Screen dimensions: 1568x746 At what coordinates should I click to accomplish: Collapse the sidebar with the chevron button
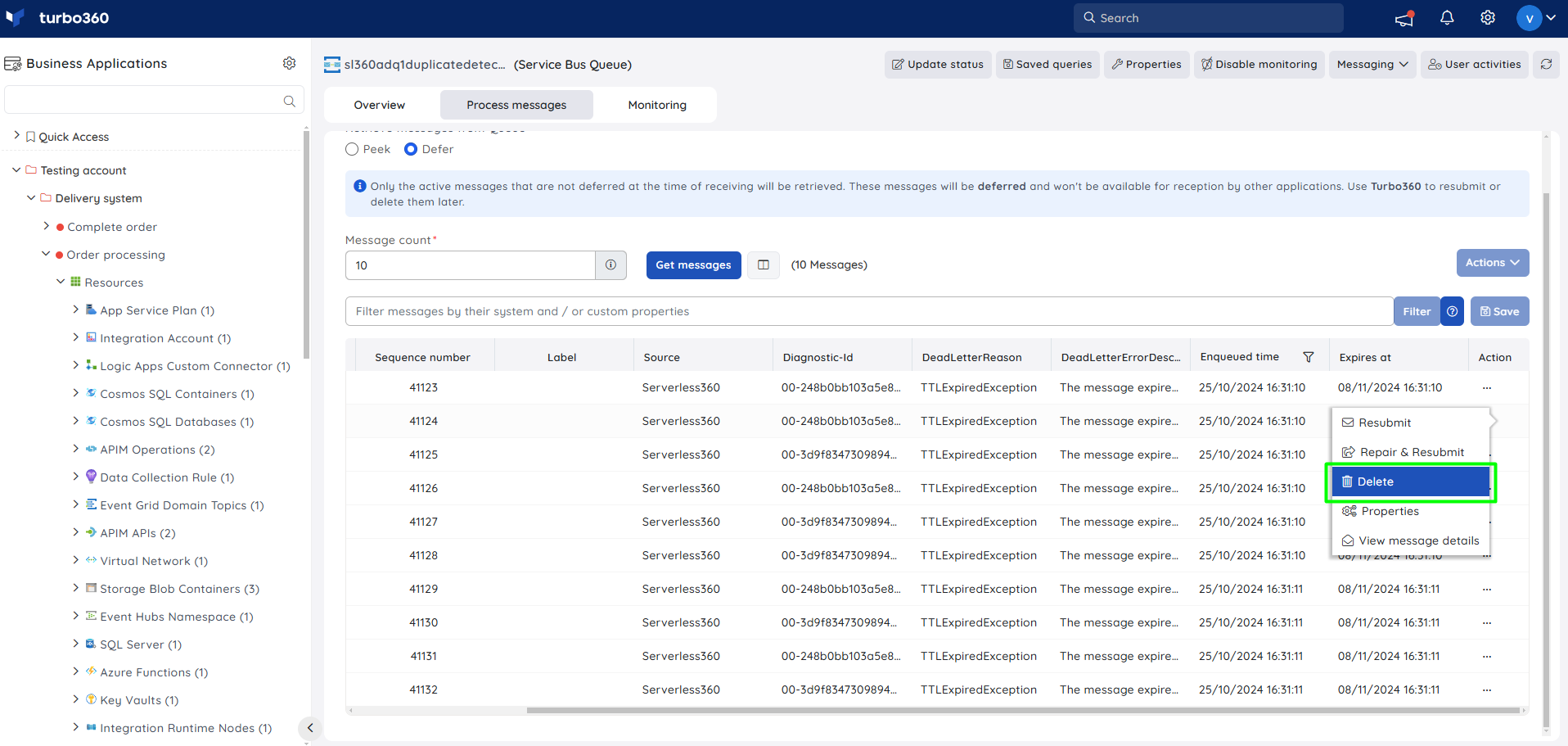tap(309, 727)
